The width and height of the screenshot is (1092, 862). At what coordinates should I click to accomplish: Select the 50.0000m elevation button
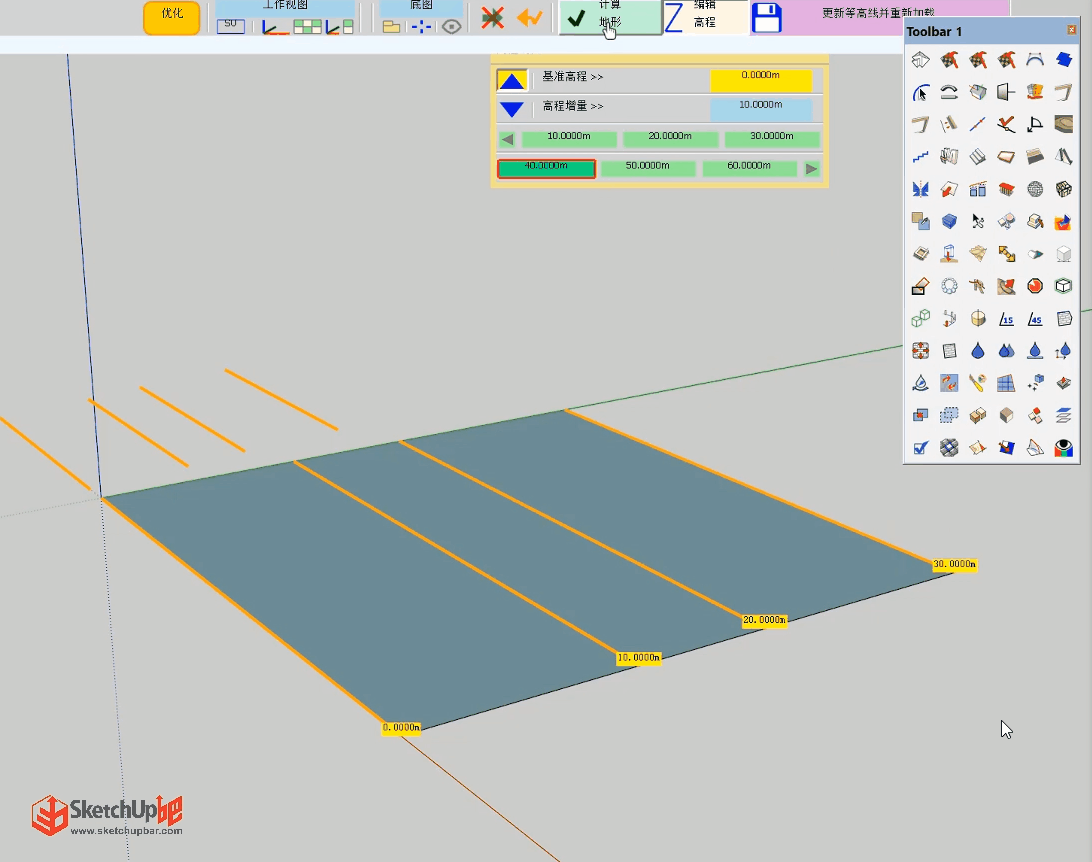click(647, 168)
